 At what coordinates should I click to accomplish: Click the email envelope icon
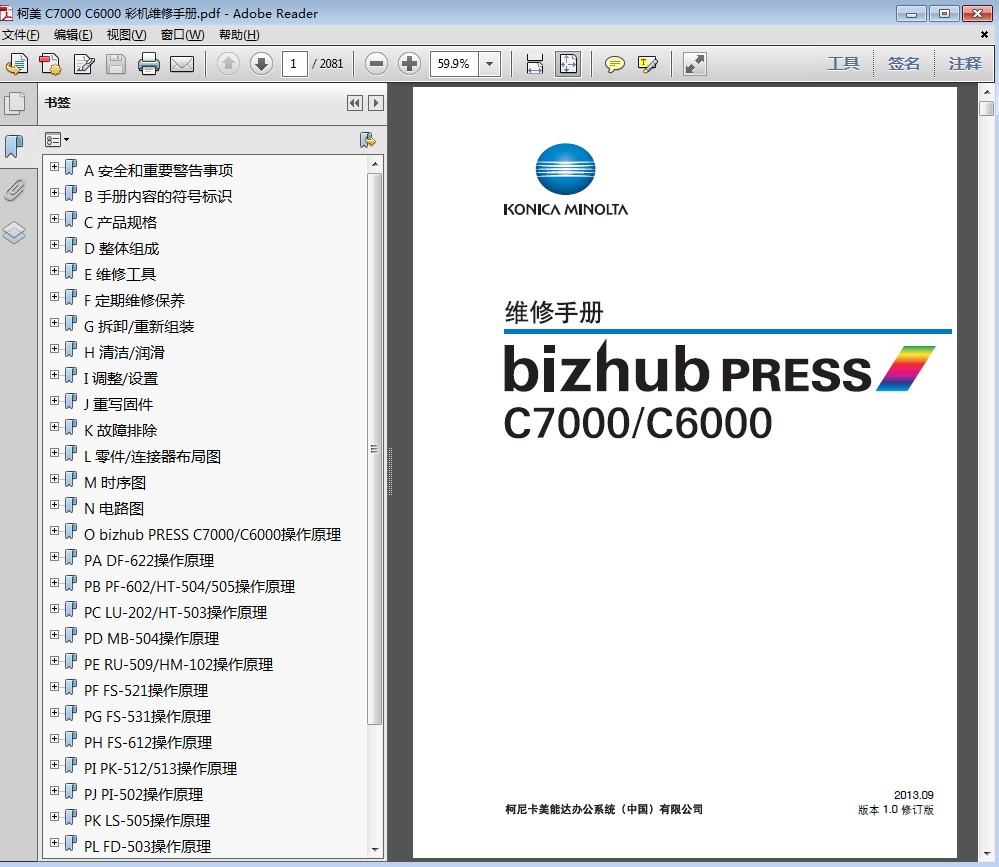[x=182, y=64]
